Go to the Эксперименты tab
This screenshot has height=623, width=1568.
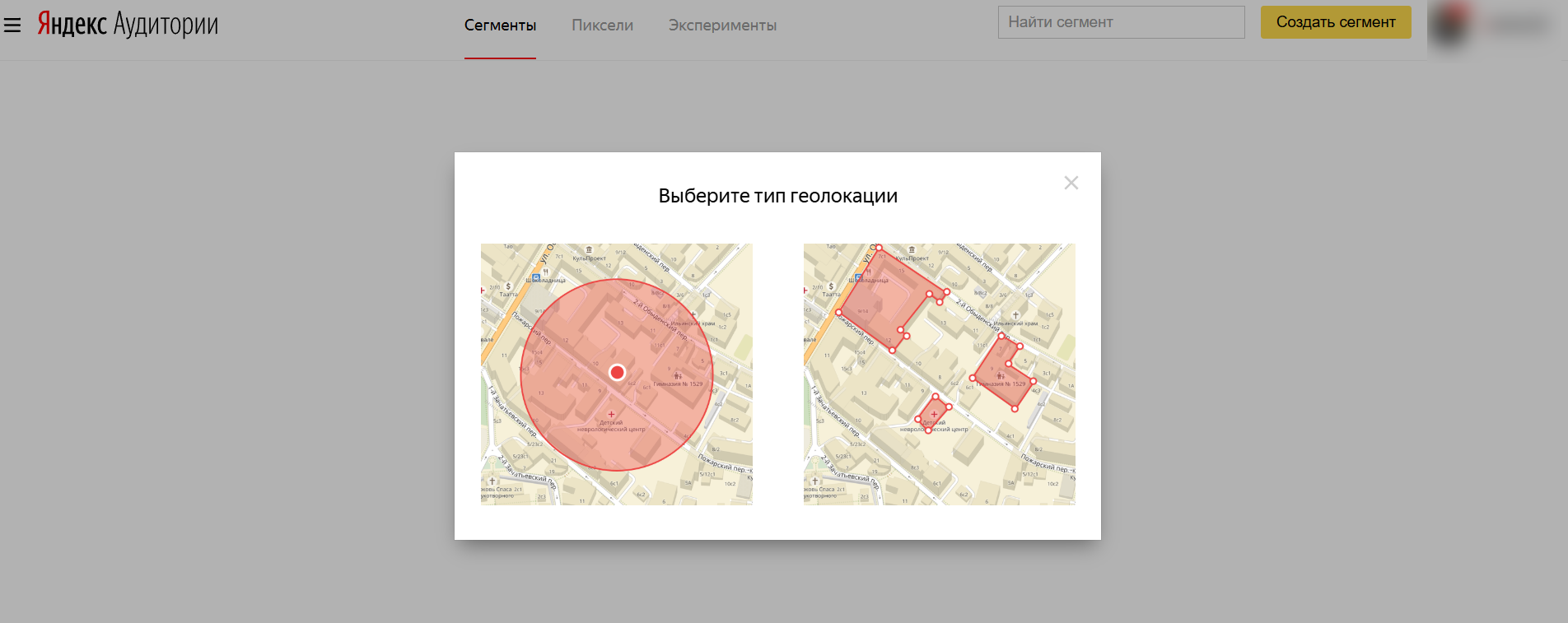pos(722,26)
